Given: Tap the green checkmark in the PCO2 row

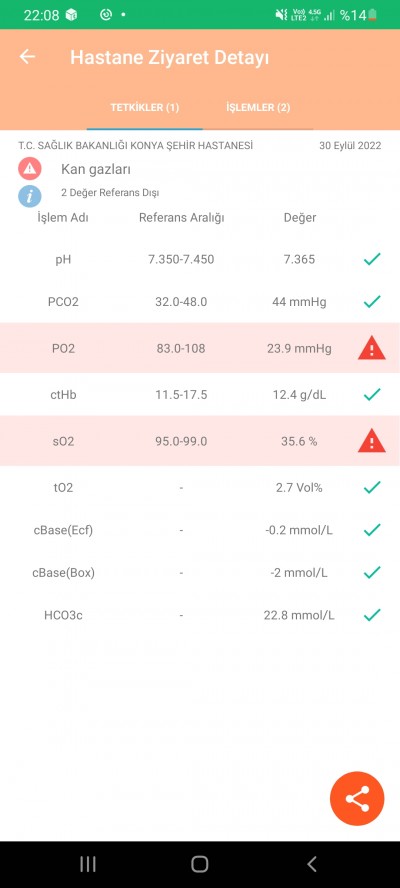Looking at the screenshot, I should [372, 301].
